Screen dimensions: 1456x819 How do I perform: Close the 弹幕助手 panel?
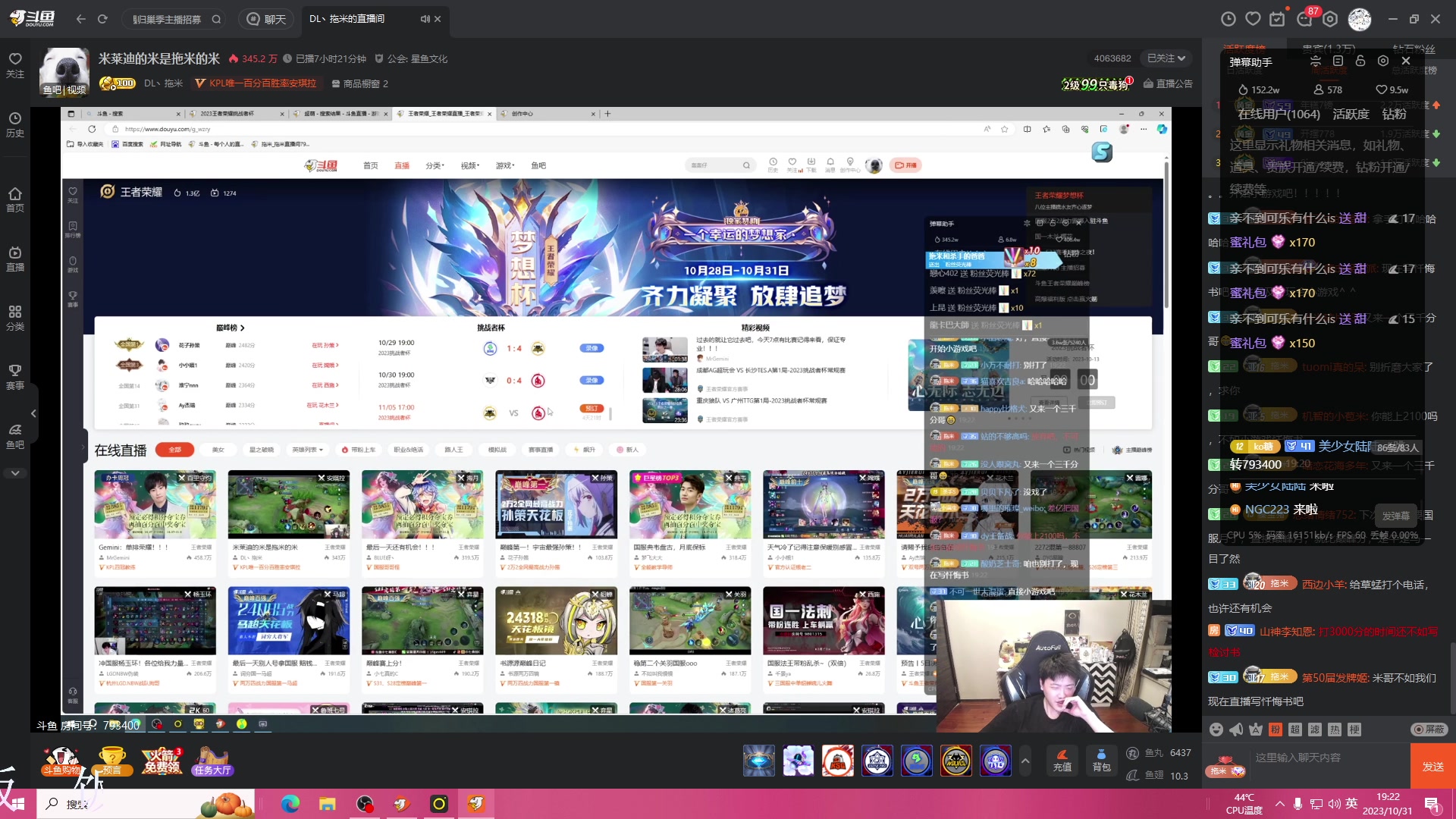coord(1406,61)
